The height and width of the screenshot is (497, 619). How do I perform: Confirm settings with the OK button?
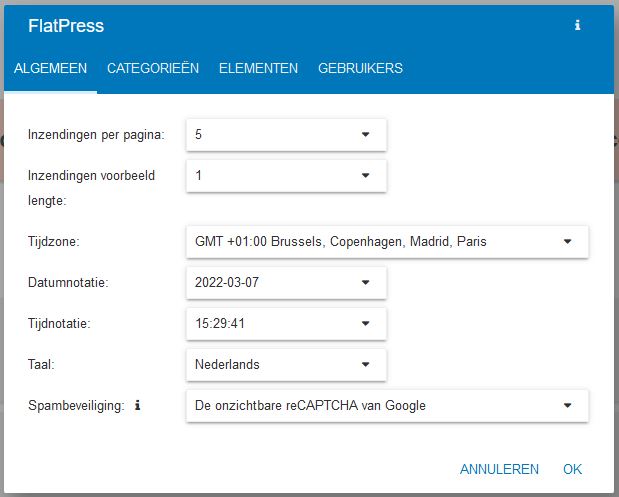(572, 469)
